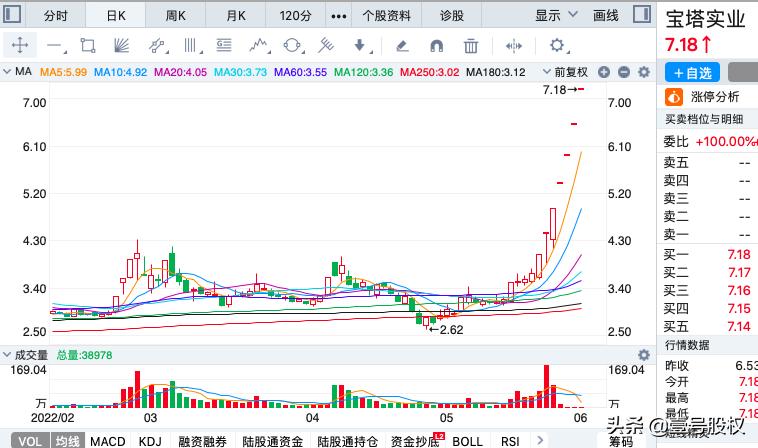This screenshot has height=448, width=758.
Task: Select 陆股通持仓 indicator tab
Action: point(347,441)
